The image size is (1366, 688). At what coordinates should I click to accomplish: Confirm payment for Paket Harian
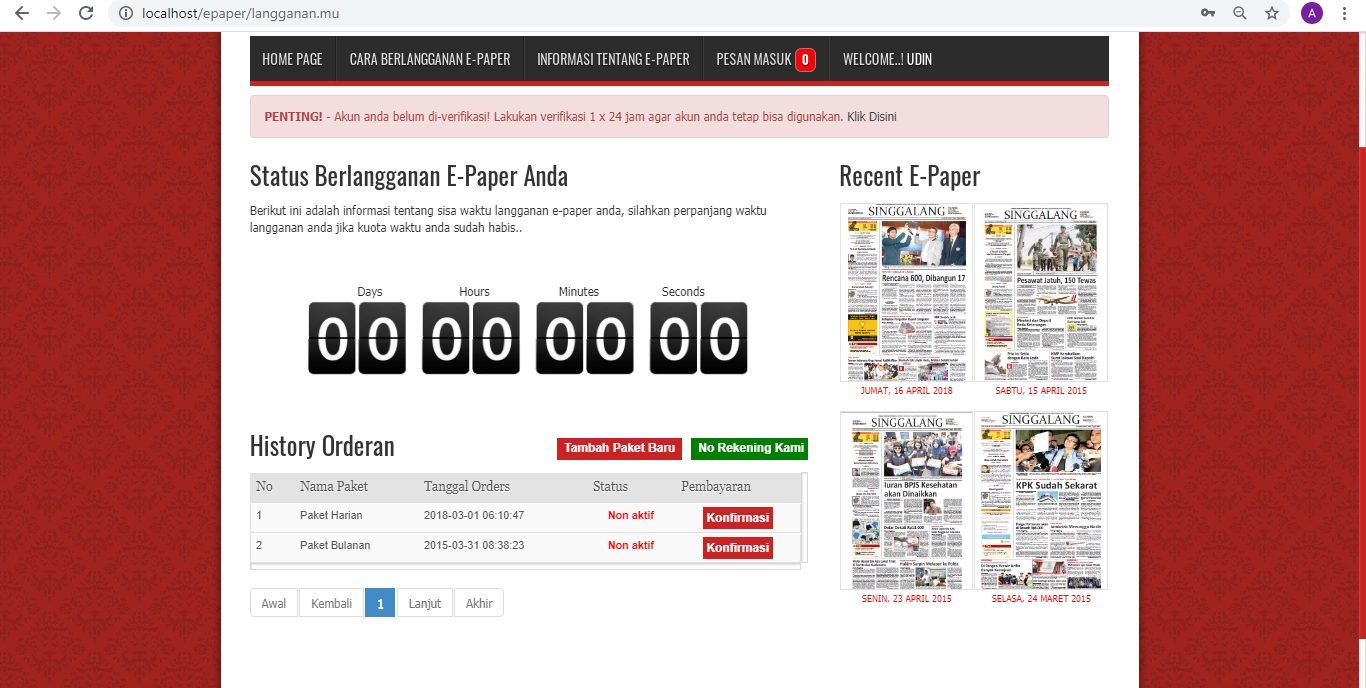737,518
